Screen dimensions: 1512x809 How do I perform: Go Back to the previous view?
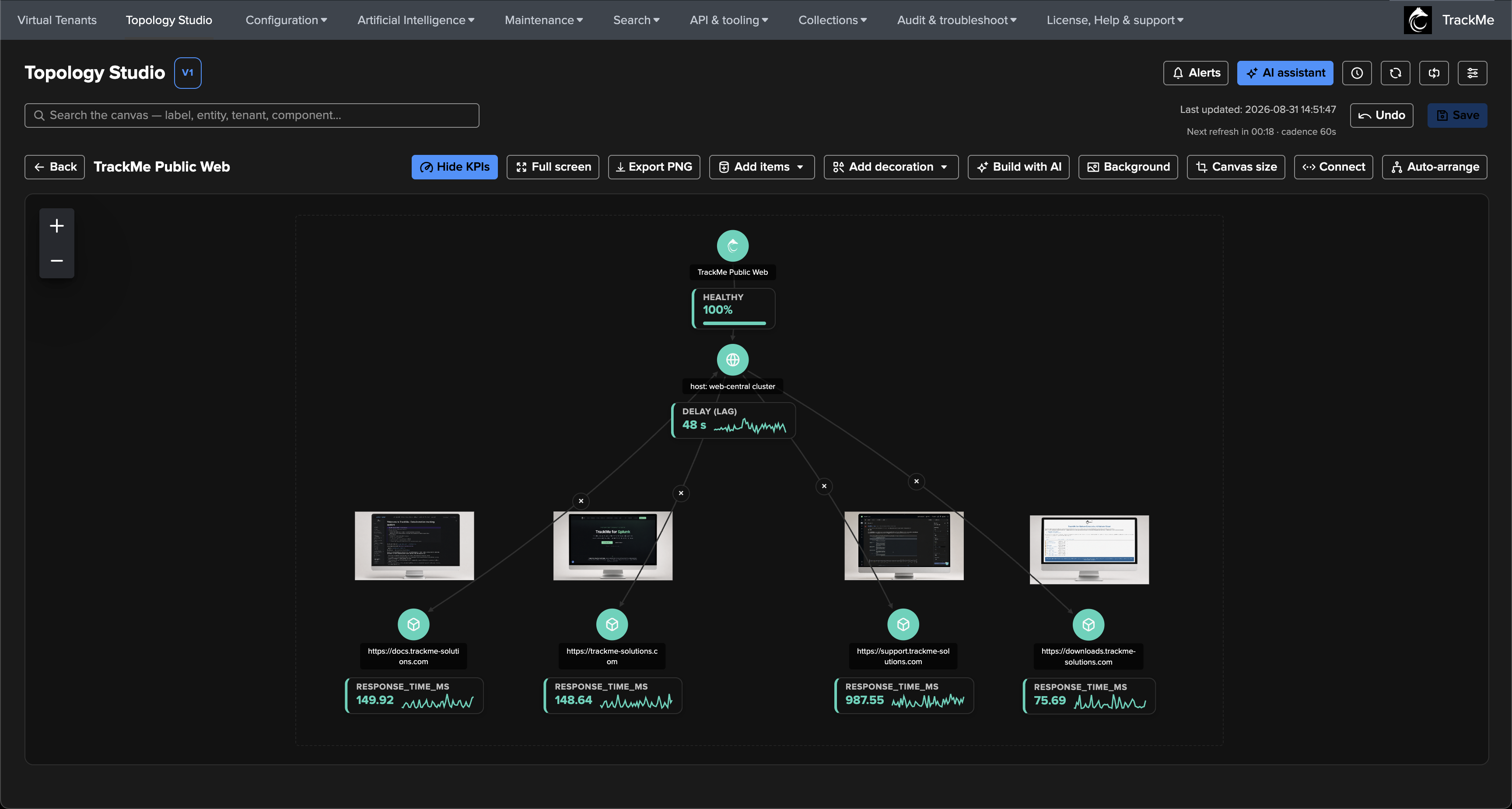click(x=55, y=167)
